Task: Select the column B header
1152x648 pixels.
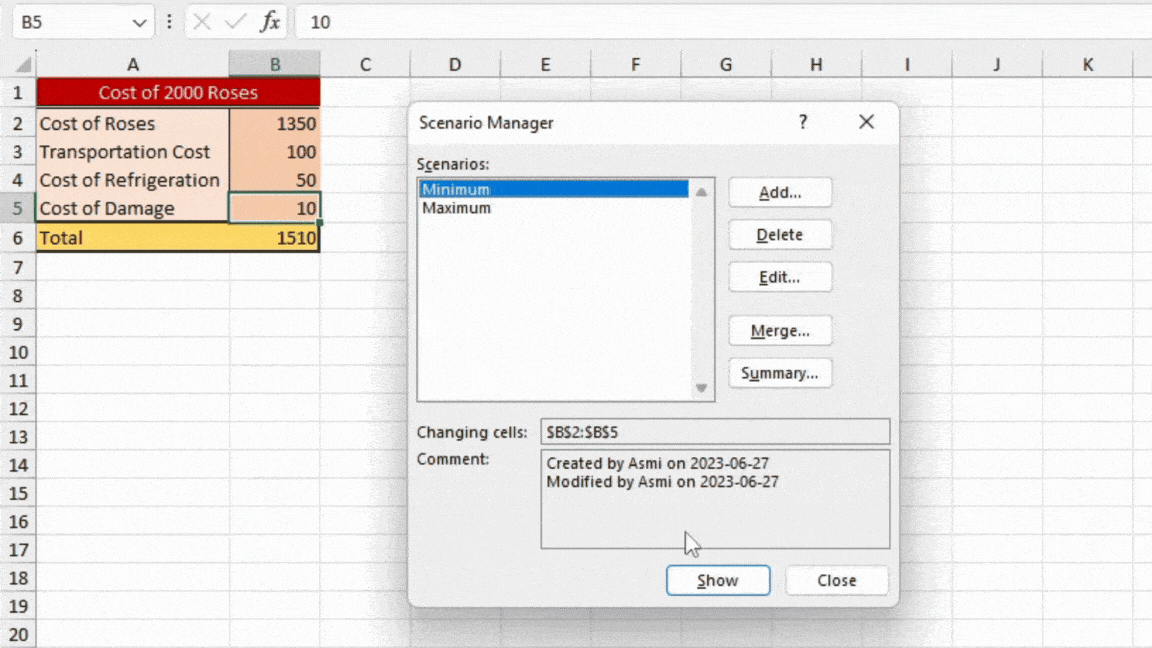Action: click(x=274, y=64)
